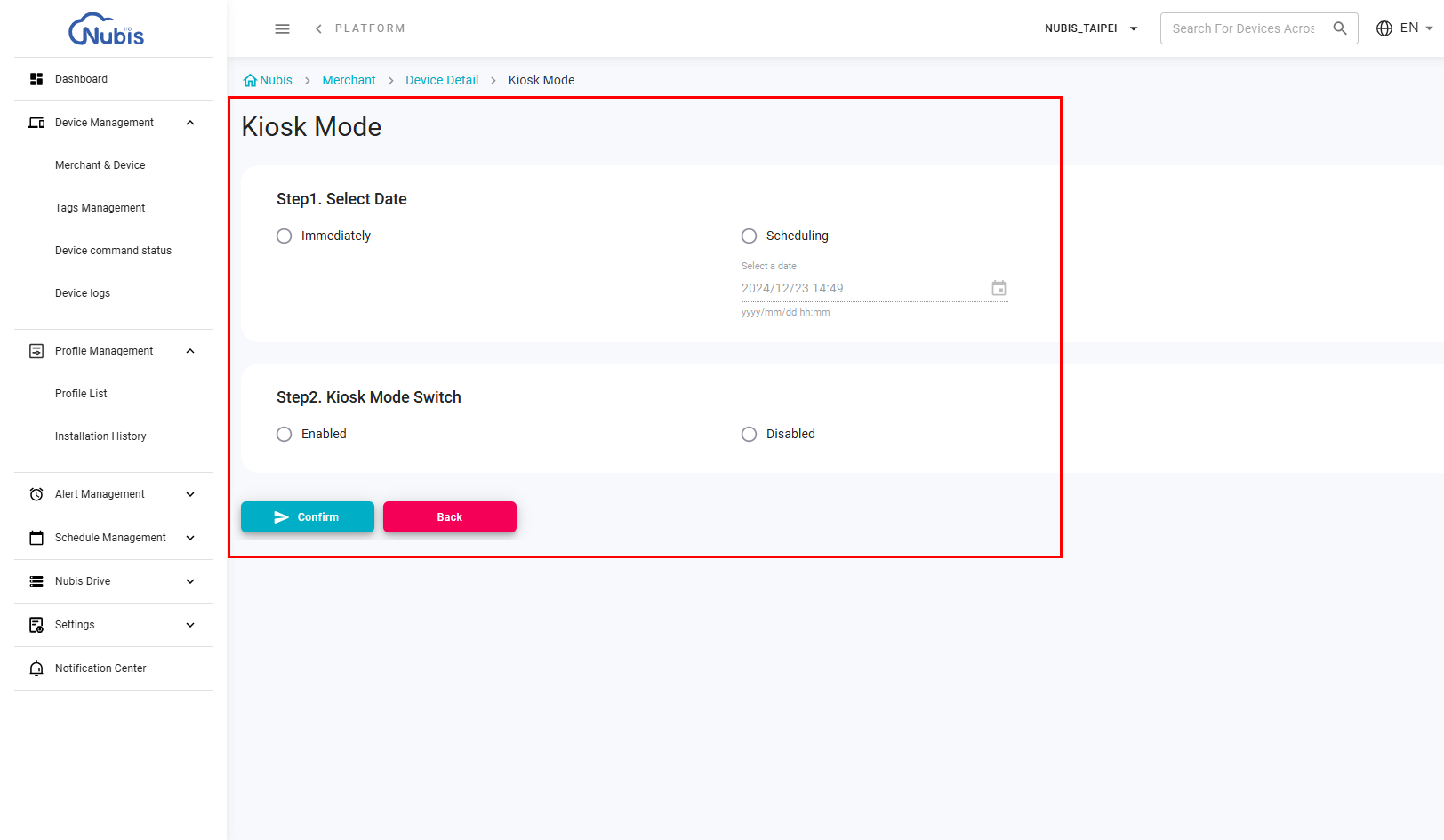Follow the Merchant breadcrumb link

349,80
